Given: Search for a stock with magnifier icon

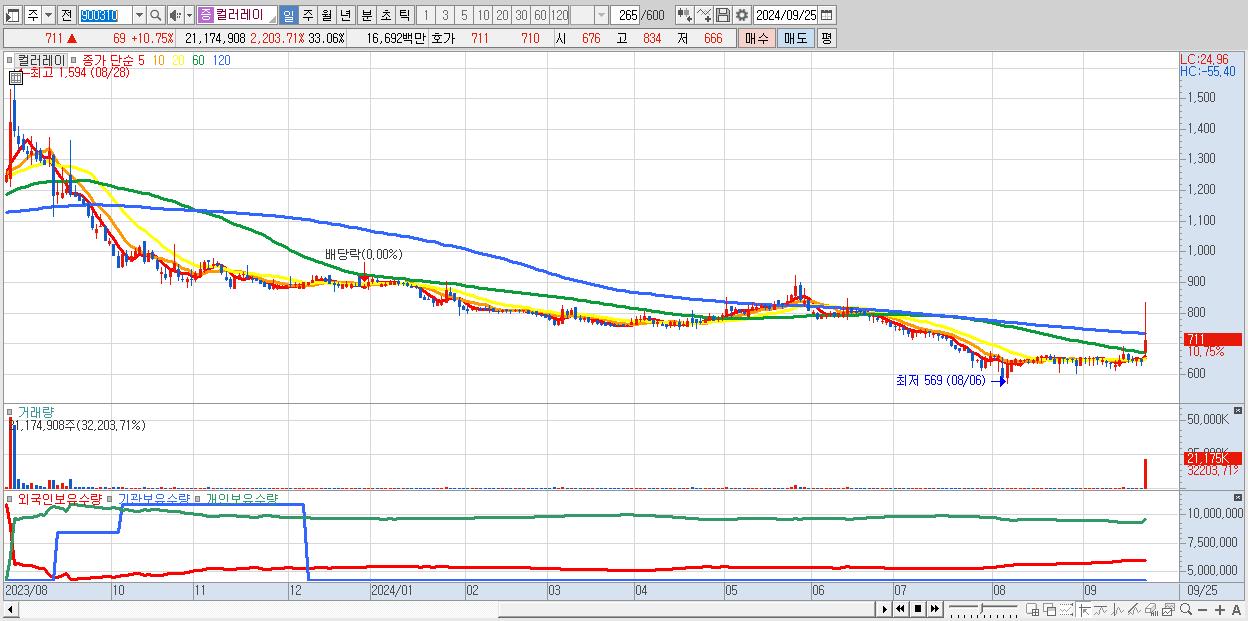Looking at the screenshot, I should coord(157,15).
